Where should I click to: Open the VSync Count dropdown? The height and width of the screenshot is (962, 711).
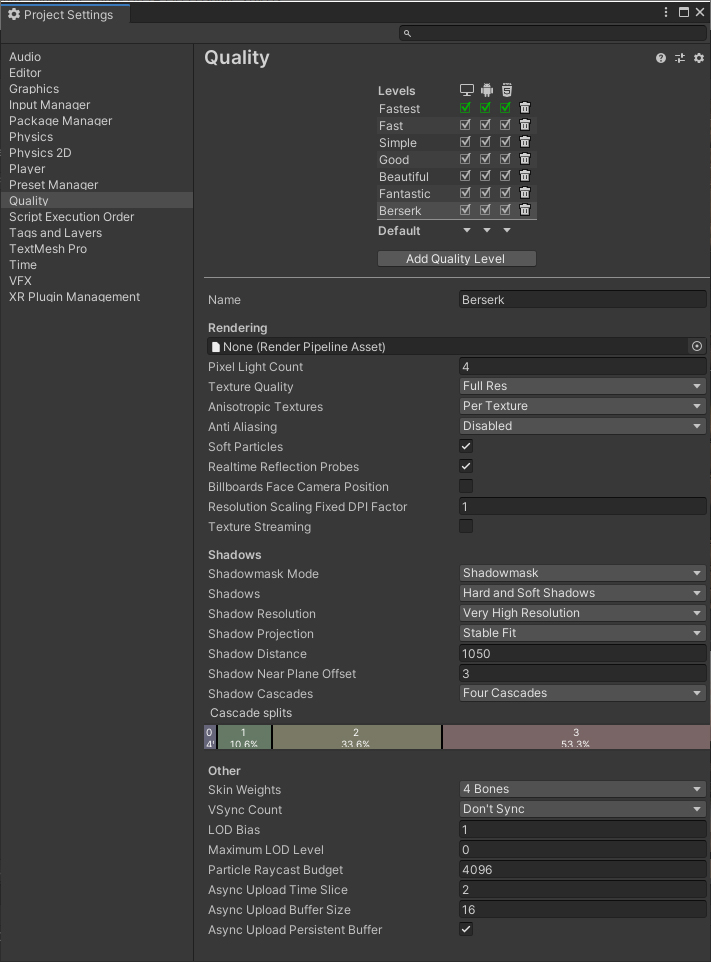pos(582,809)
